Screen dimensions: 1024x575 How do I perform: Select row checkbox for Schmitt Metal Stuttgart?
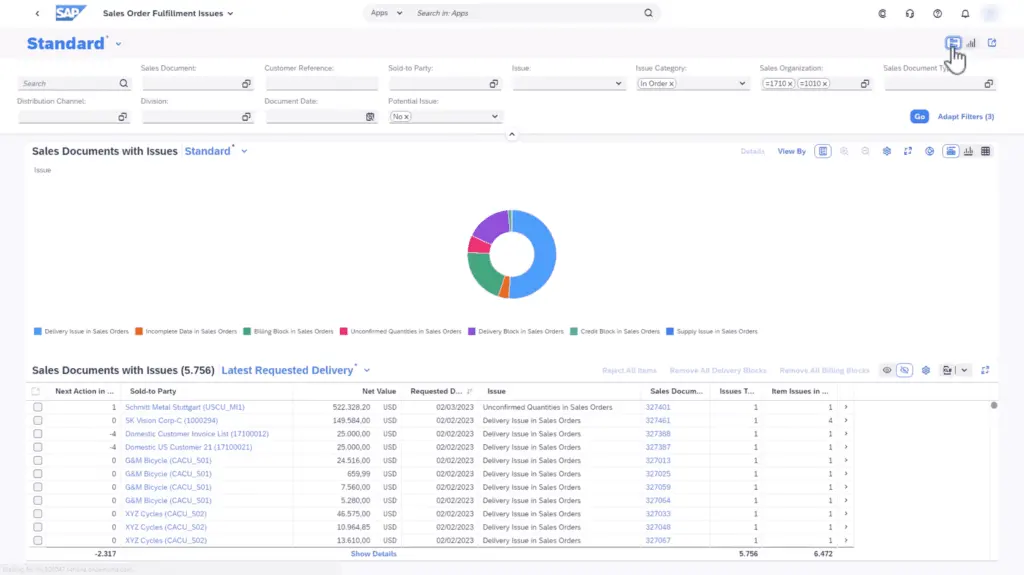tap(38, 407)
